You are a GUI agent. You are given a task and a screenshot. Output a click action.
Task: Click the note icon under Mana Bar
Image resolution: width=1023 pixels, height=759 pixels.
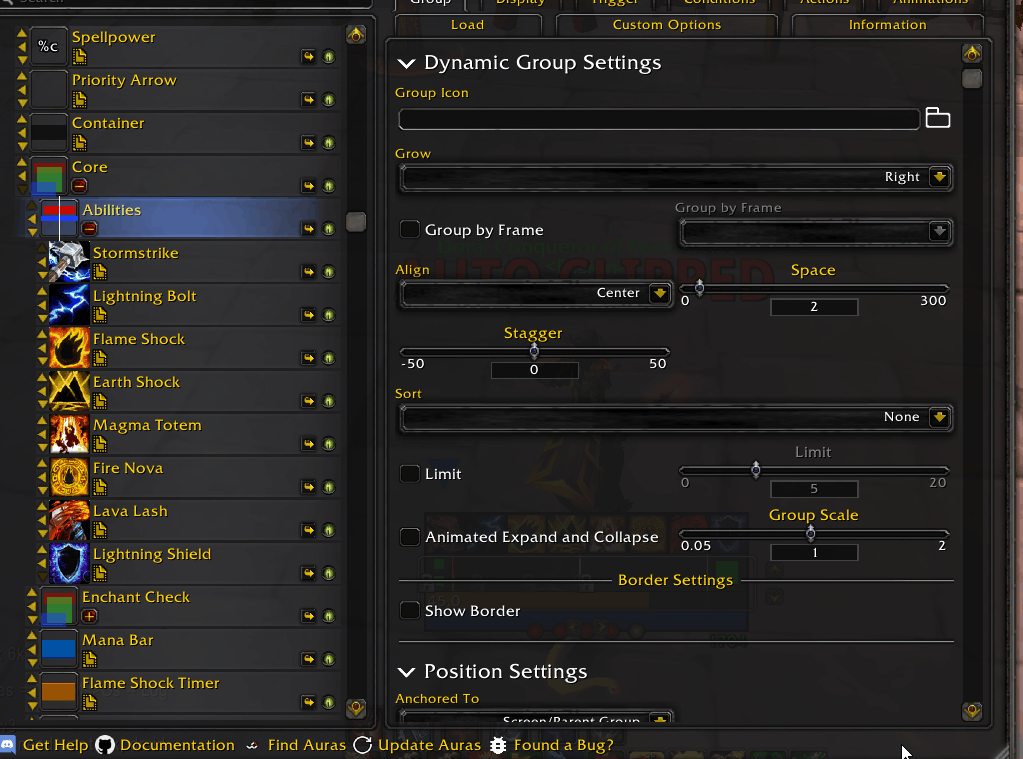90,659
